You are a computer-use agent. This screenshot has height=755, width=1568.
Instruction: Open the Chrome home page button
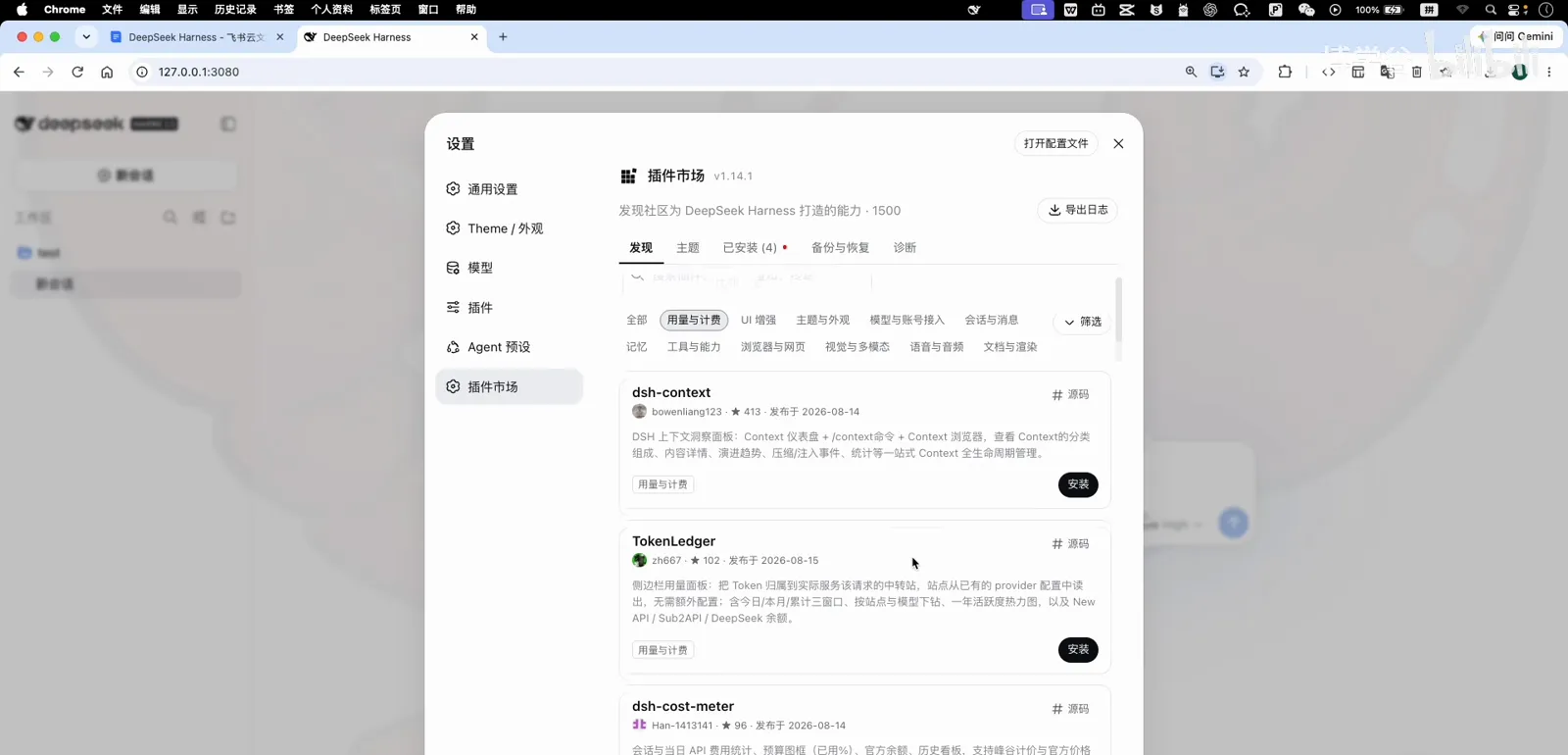(x=107, y=72)
